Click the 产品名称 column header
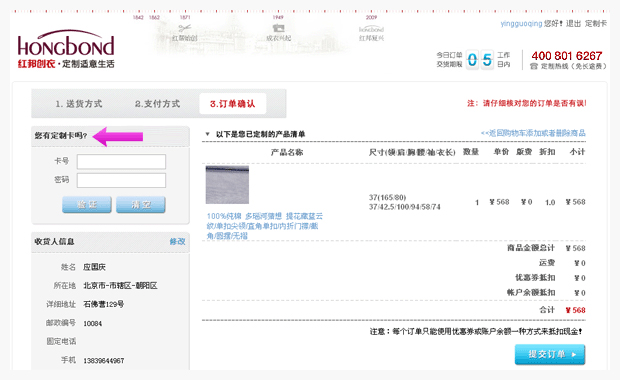This screenshot has height=380, width=620. 287,152
